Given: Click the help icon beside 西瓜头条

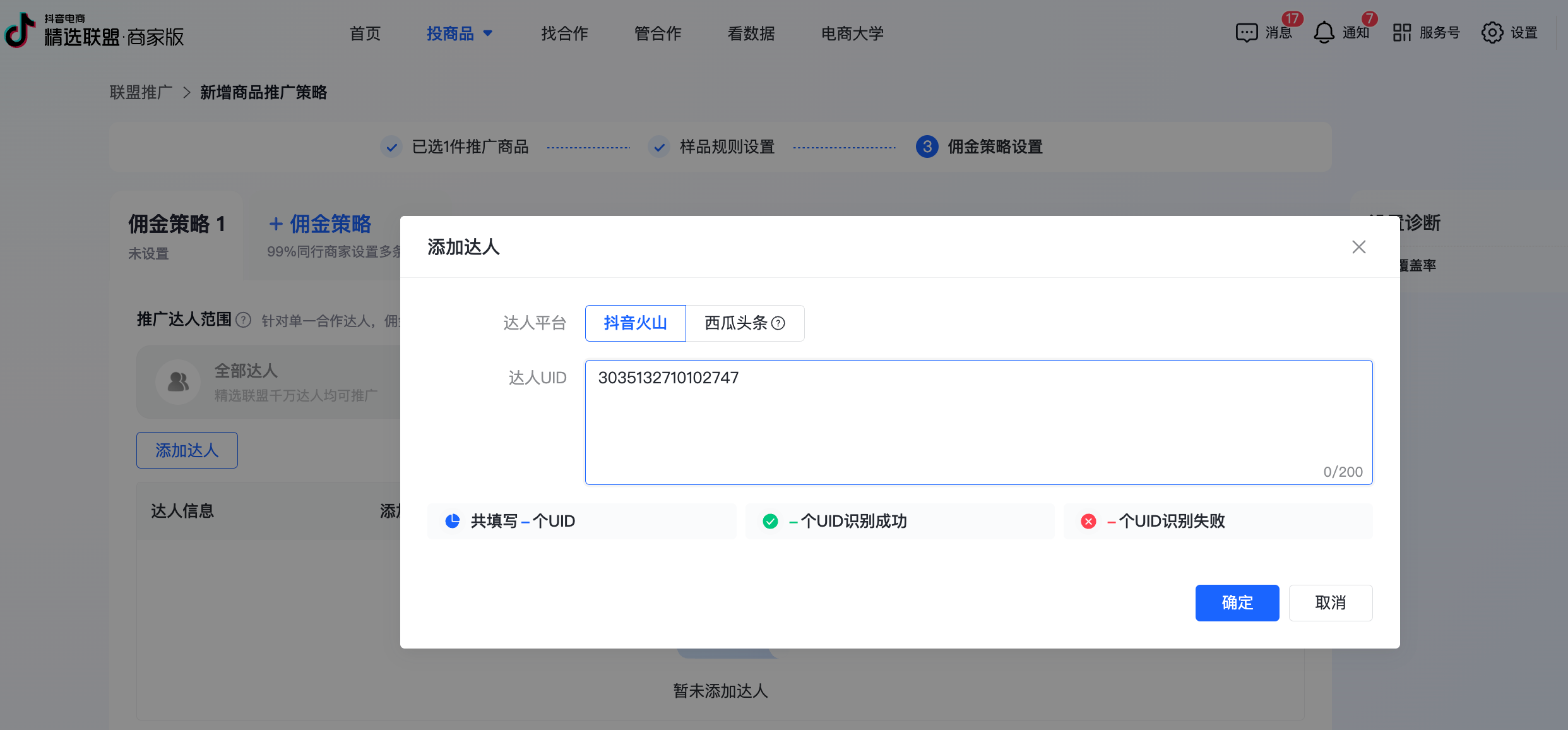Looking at the screenshot, I should click(x=778, y=323).
